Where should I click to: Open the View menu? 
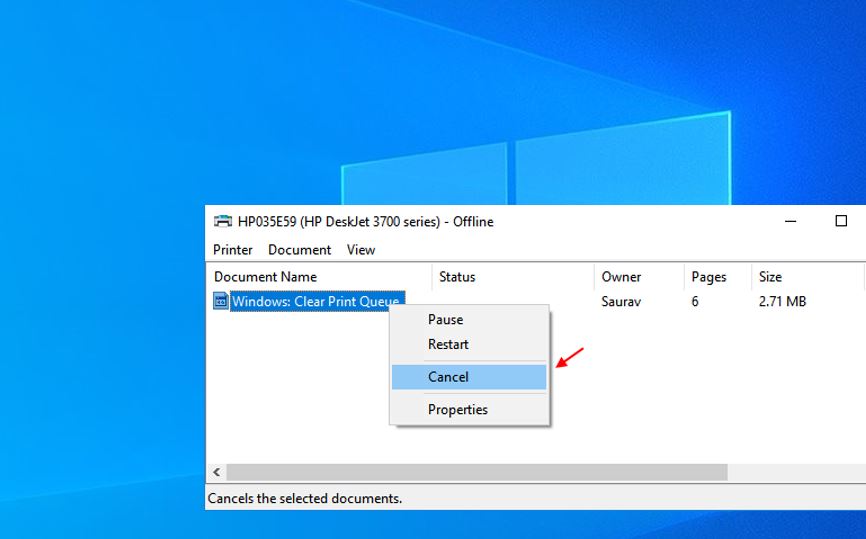point(361,250)
